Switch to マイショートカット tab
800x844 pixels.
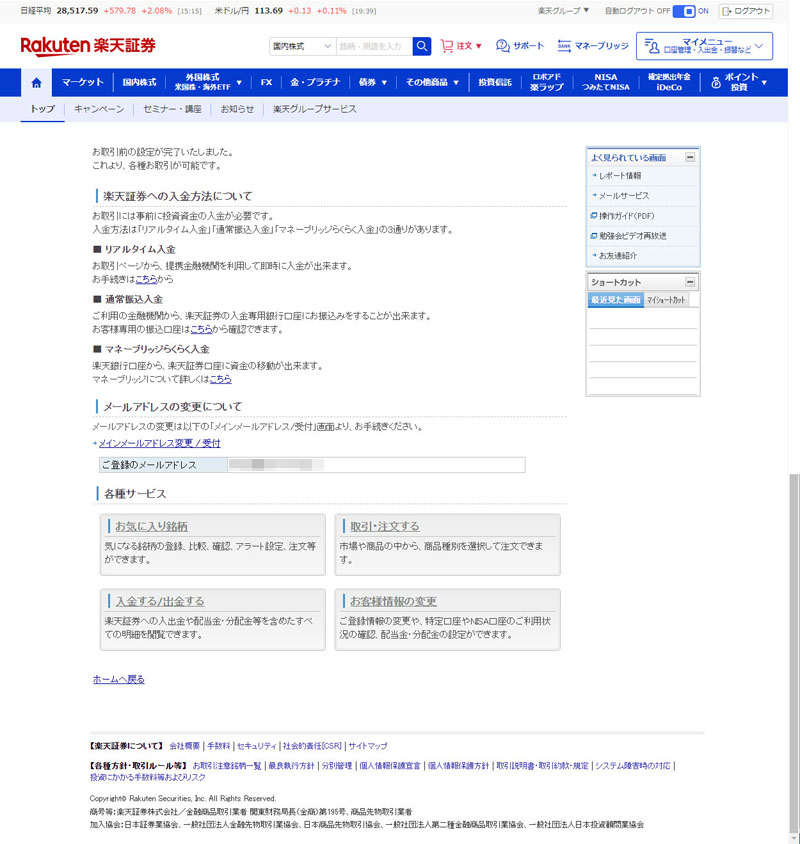(x=666, y=300)
